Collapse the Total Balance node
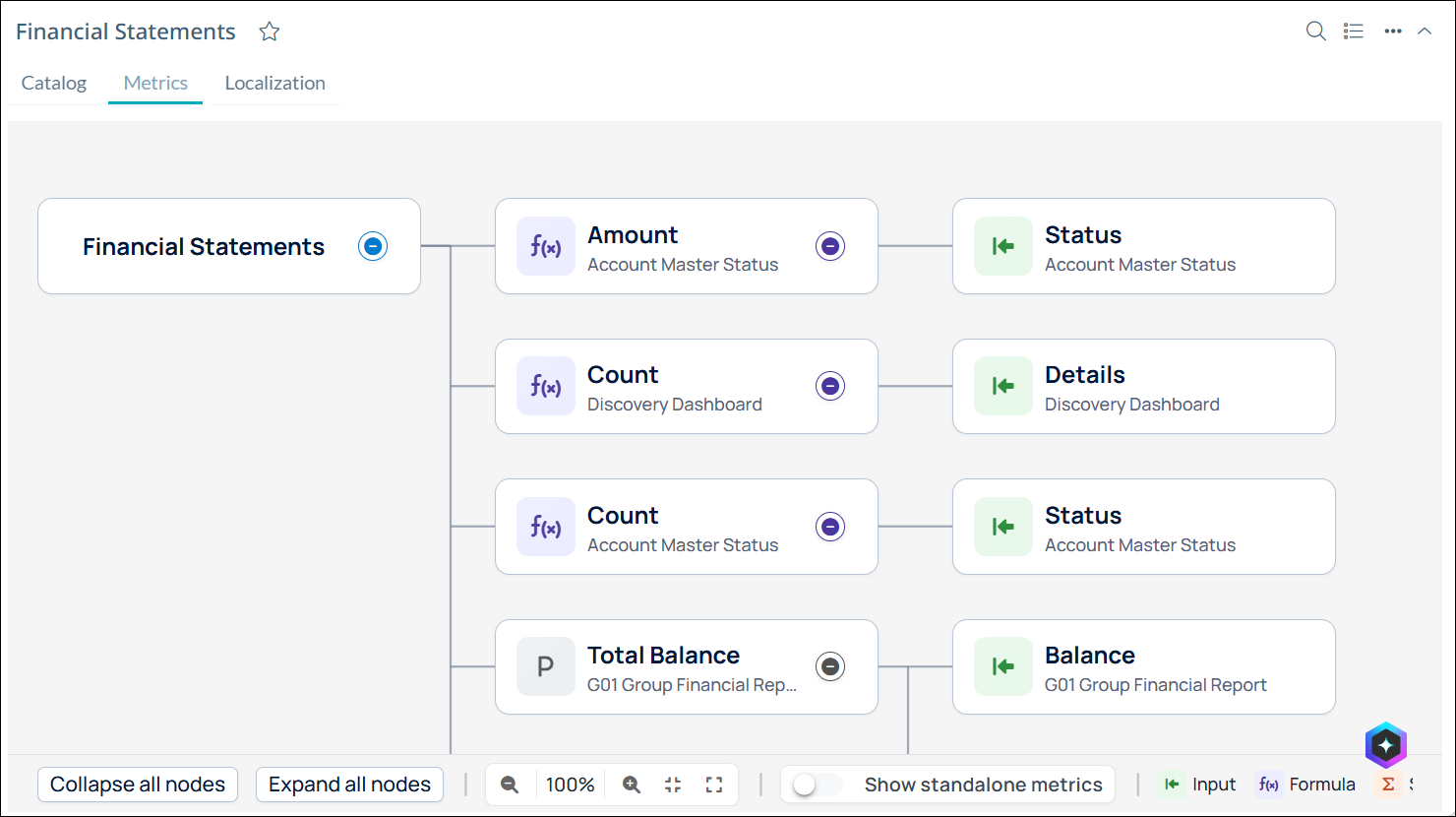This screenshot has height=817, width=1456. (x=830, y=666)
